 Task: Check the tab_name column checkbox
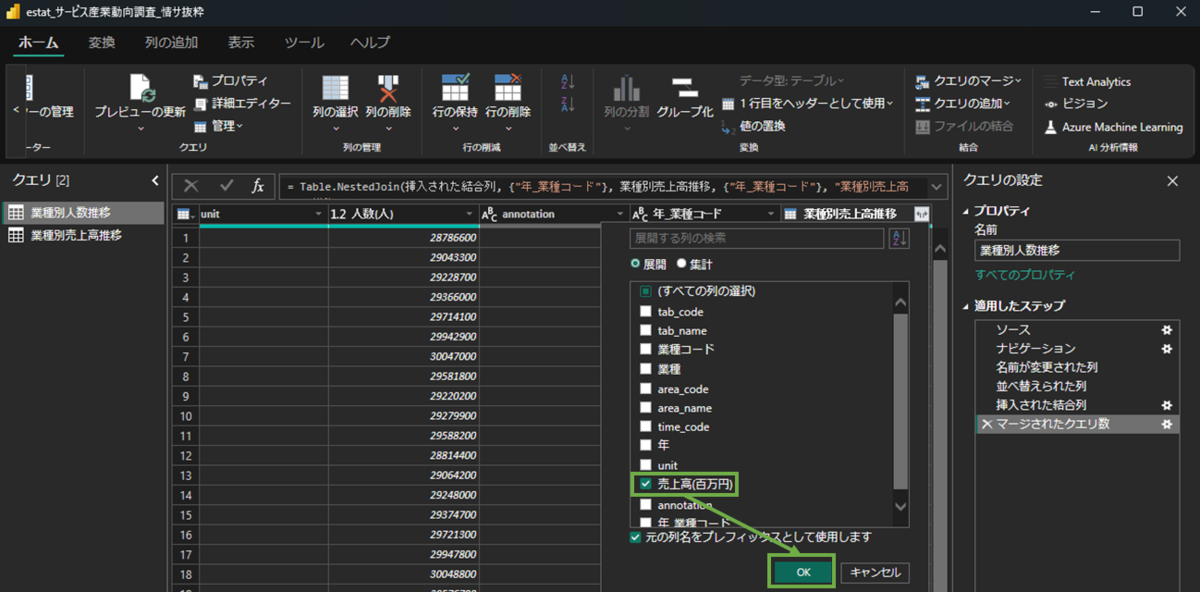coord(646,331)
